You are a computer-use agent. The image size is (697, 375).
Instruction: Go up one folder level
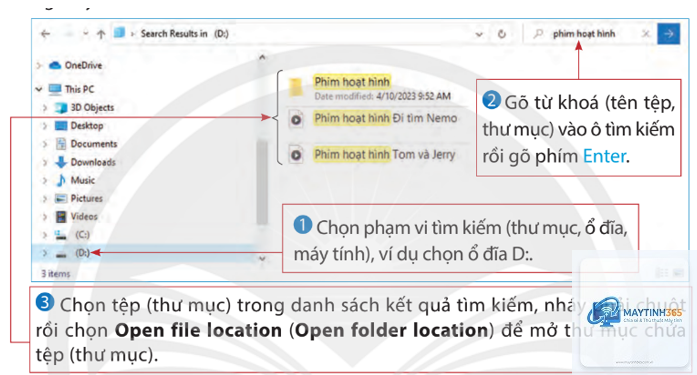[101, 34]
